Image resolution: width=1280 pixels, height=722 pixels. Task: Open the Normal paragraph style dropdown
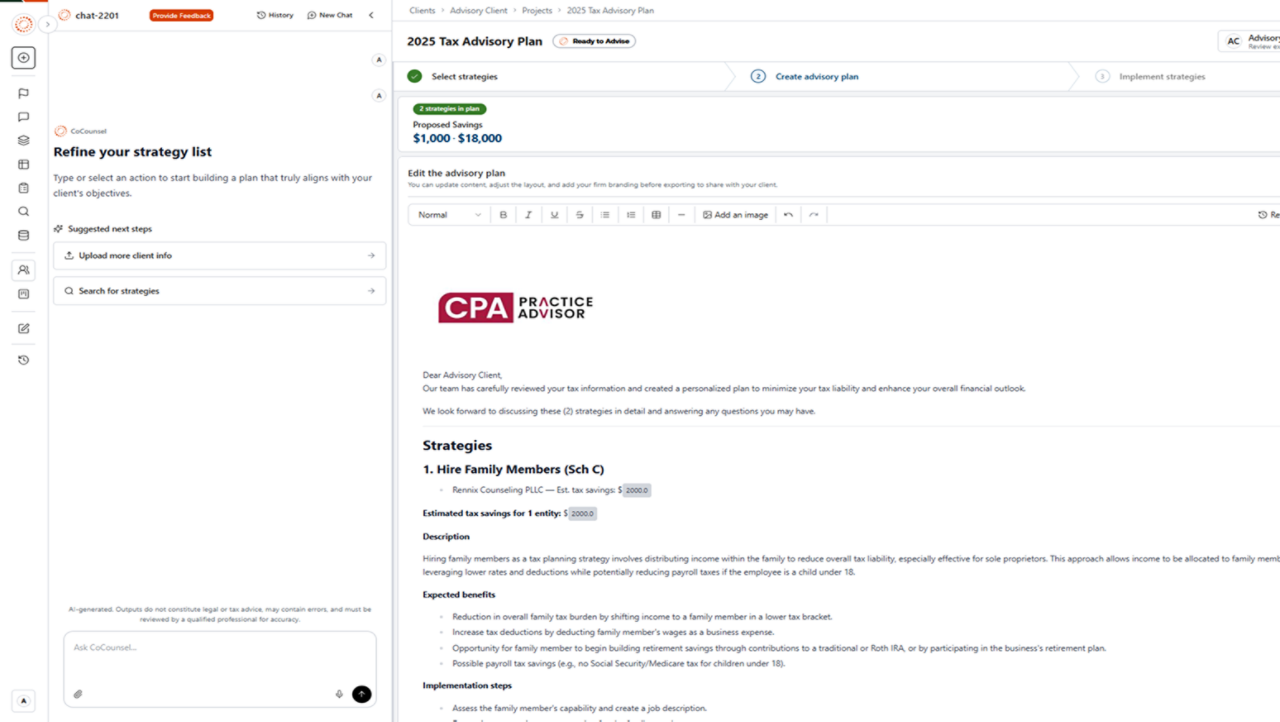pyautogui.click(x=447, y=214)
